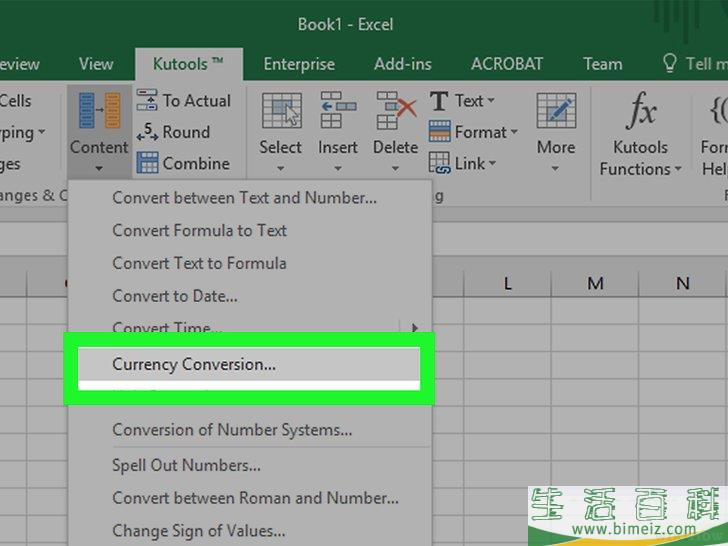Click the Round numbers icon
Image resolution: width=728 pixels, height=546 pixels.
(147, 132)
